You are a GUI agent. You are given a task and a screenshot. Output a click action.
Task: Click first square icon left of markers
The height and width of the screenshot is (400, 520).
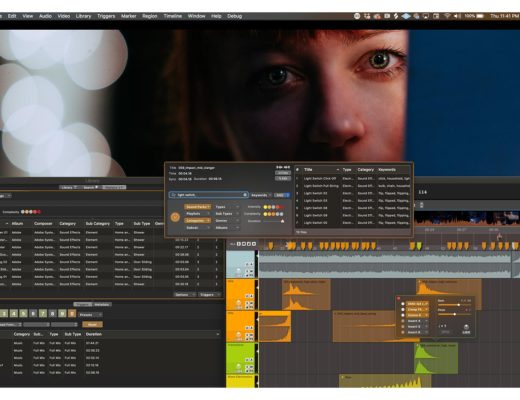238,244
